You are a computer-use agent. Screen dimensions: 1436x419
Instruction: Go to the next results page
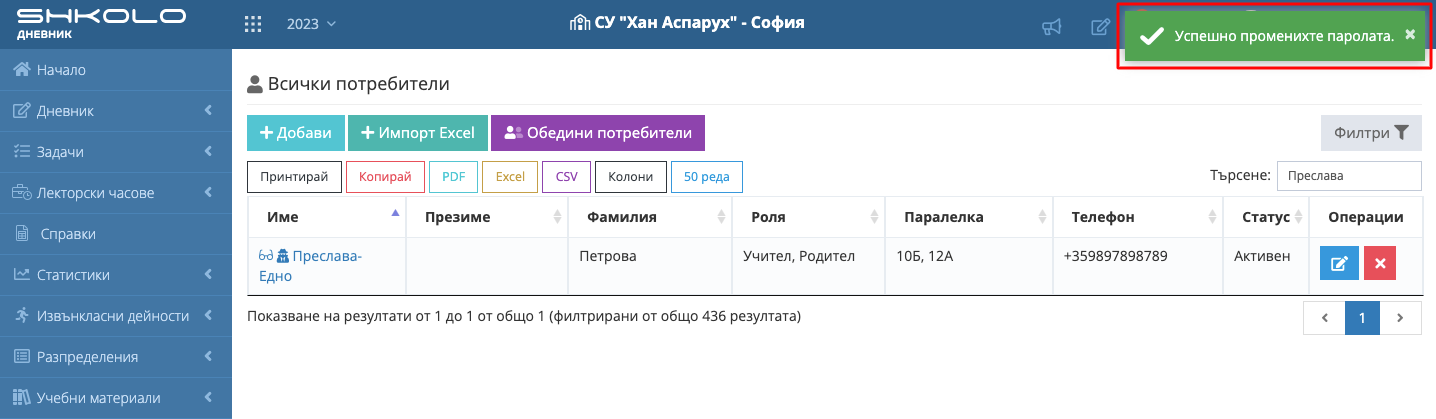[1400, 318]
